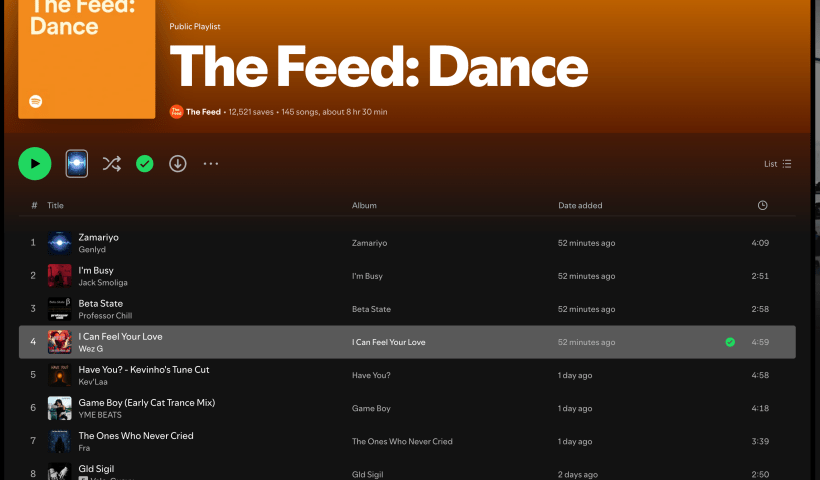This screenshot has height=480, width=820.
Task: Toggle the saved-to-library green checkmark
Action: coord(145,163)
